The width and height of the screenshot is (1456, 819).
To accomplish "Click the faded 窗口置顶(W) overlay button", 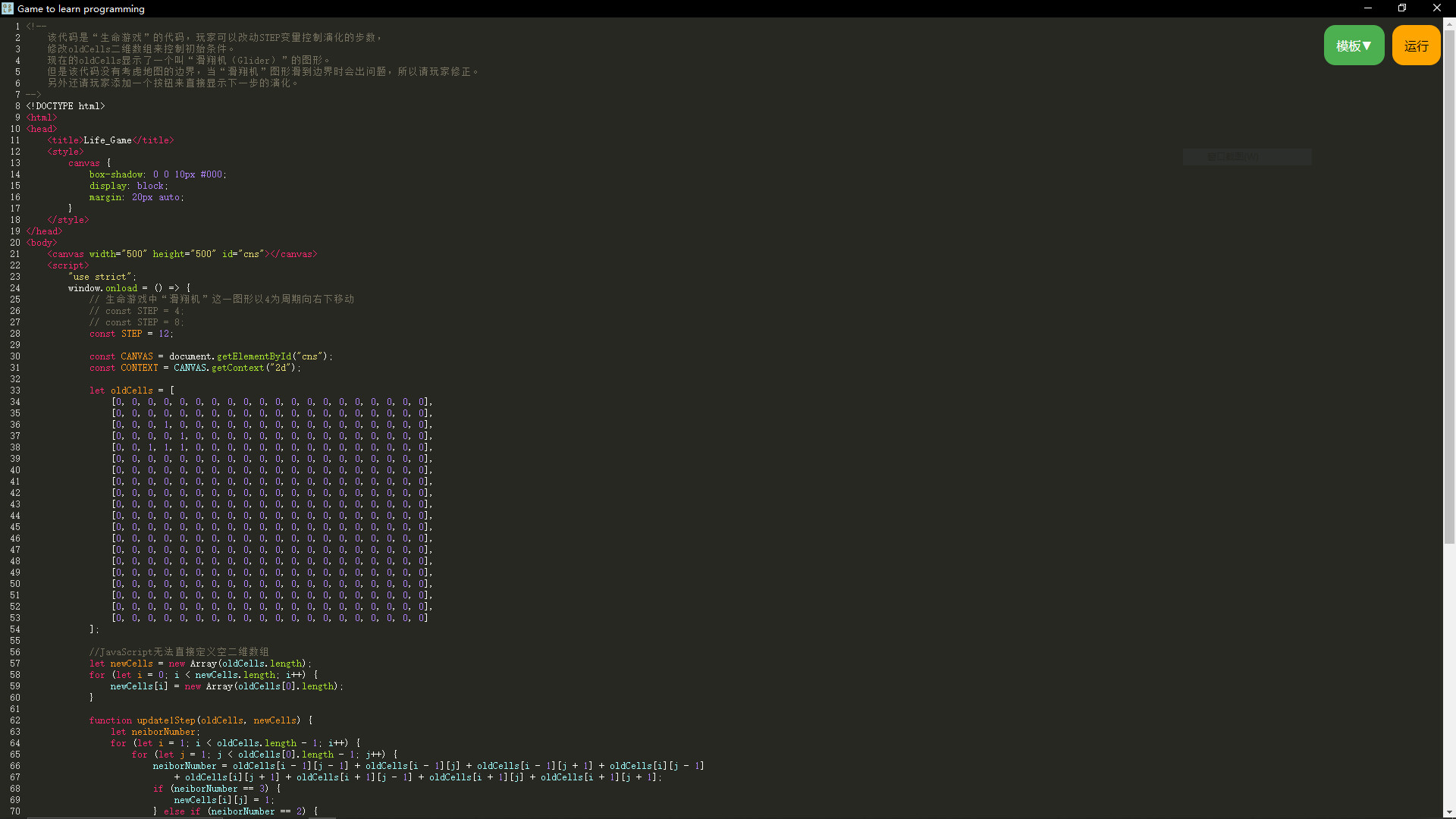I will 1246,156.
